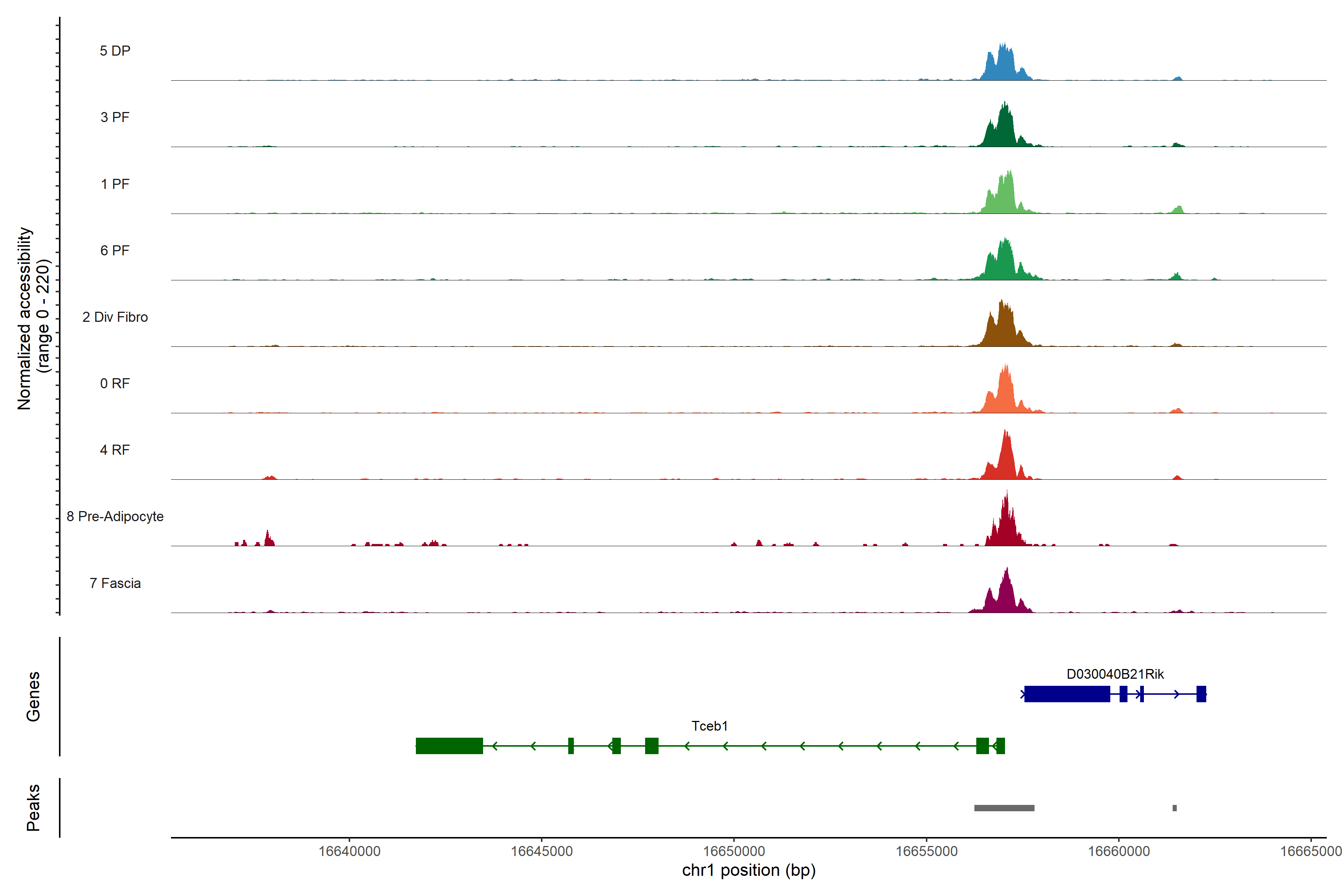This screenshot has width=1344, height=896.
Task: Click the 16640000 axis tick label
Action: click(349, 851)
